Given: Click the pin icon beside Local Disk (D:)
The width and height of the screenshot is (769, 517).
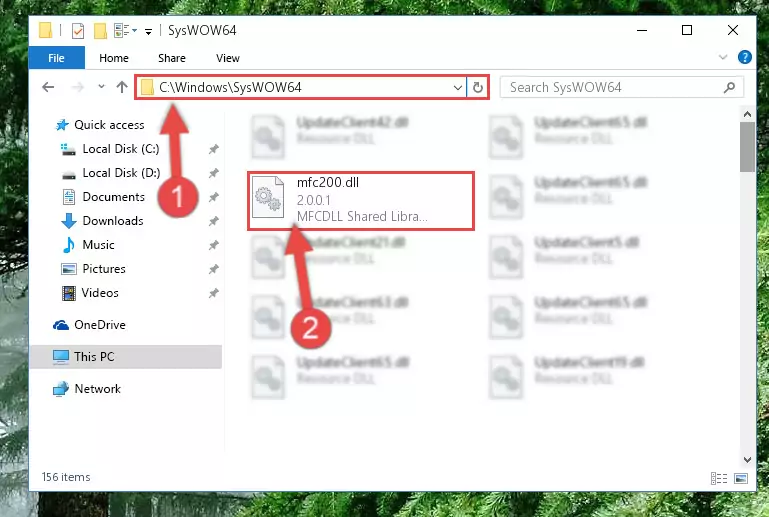Looking at the screenshot, I should coord(213,173).
